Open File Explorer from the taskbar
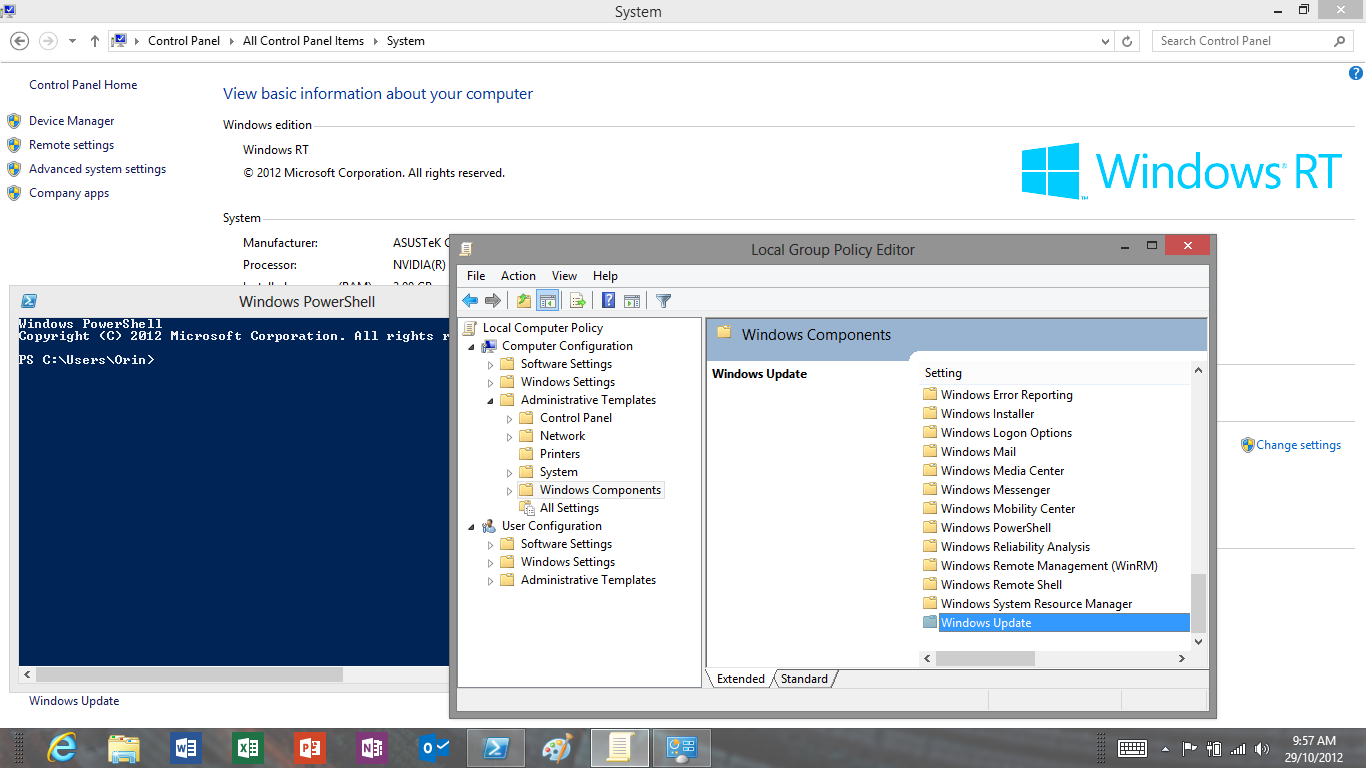 124,748
